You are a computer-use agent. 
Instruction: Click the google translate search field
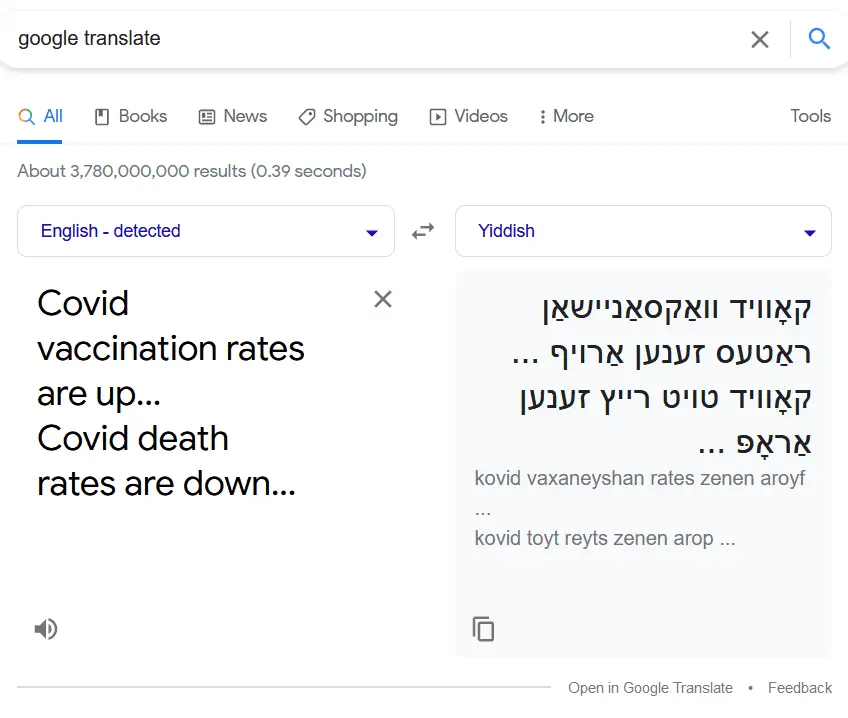coord(370,39)
